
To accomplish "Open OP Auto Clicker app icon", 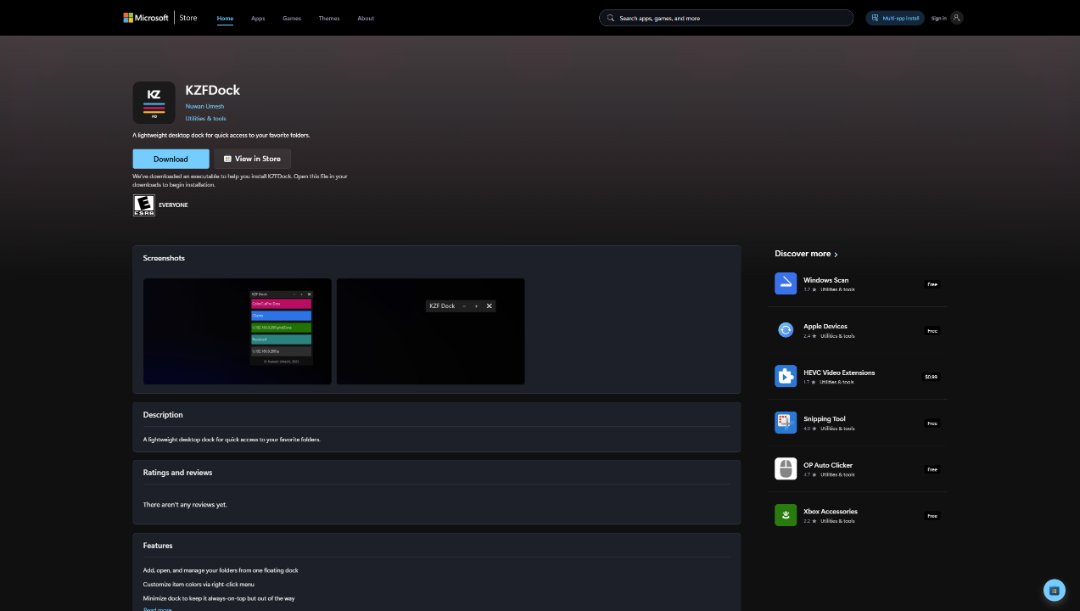I will [x=785, y=468].
